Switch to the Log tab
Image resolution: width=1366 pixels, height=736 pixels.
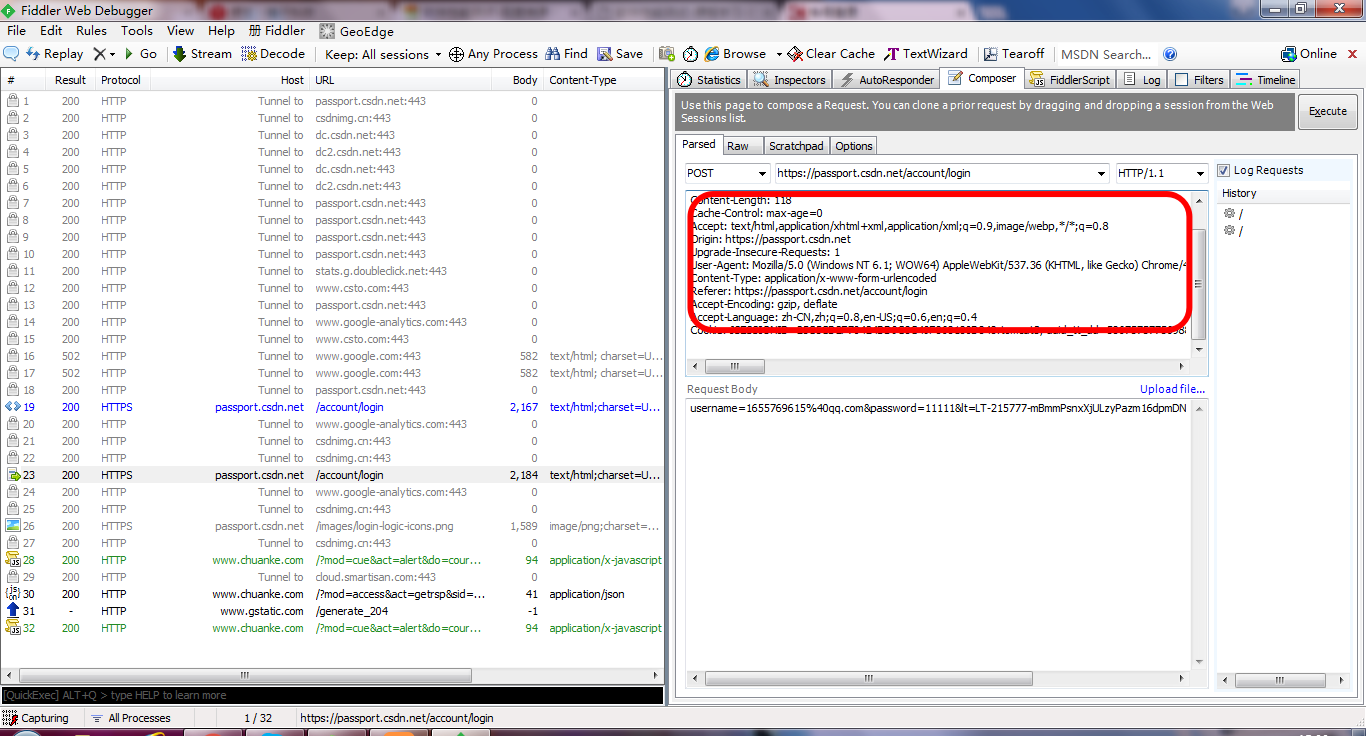click(1142, 80)
